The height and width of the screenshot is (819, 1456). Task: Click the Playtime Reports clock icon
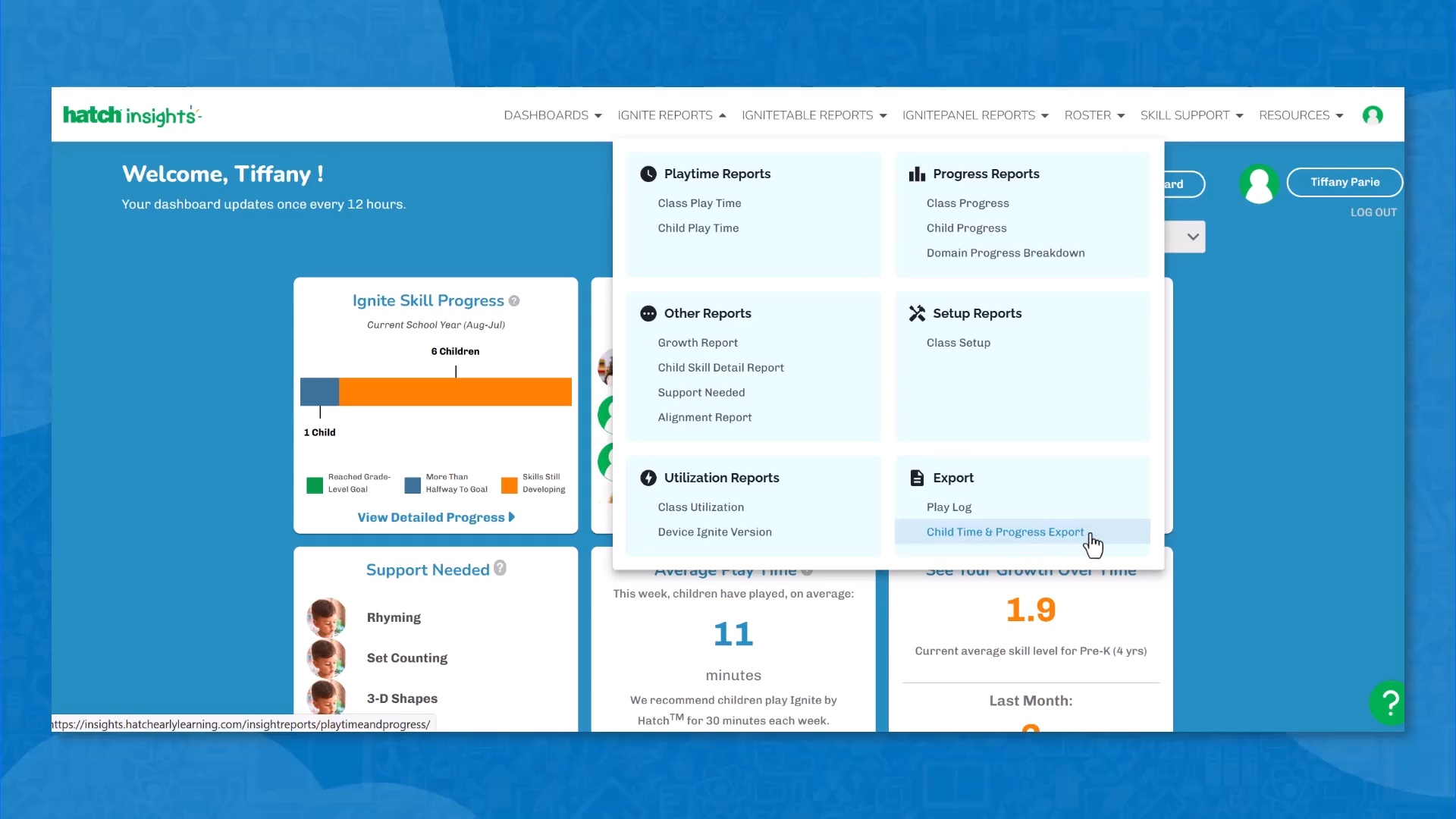coord(648,174)
